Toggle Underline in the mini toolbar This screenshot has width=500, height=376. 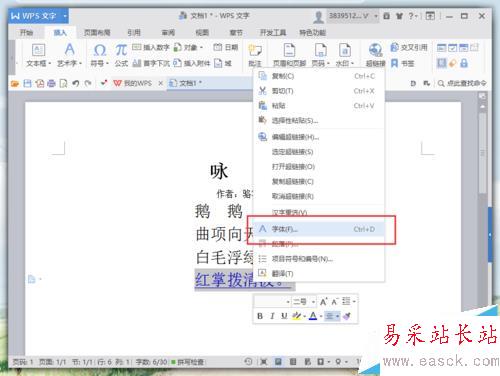click(284, 316)
